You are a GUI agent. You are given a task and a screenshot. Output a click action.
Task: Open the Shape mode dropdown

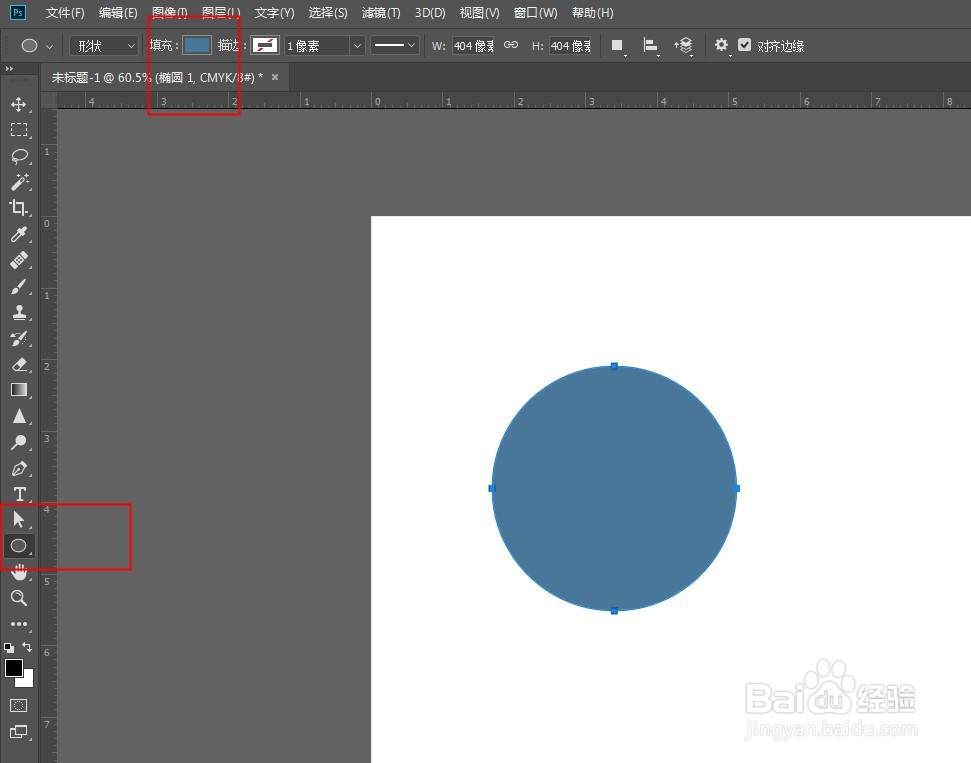click(x=104, y=46)
